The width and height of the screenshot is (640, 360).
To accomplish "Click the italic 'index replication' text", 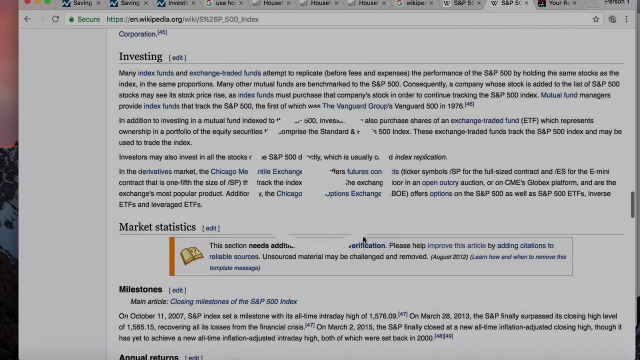I will pyautogui.click(x=420, y=157).
